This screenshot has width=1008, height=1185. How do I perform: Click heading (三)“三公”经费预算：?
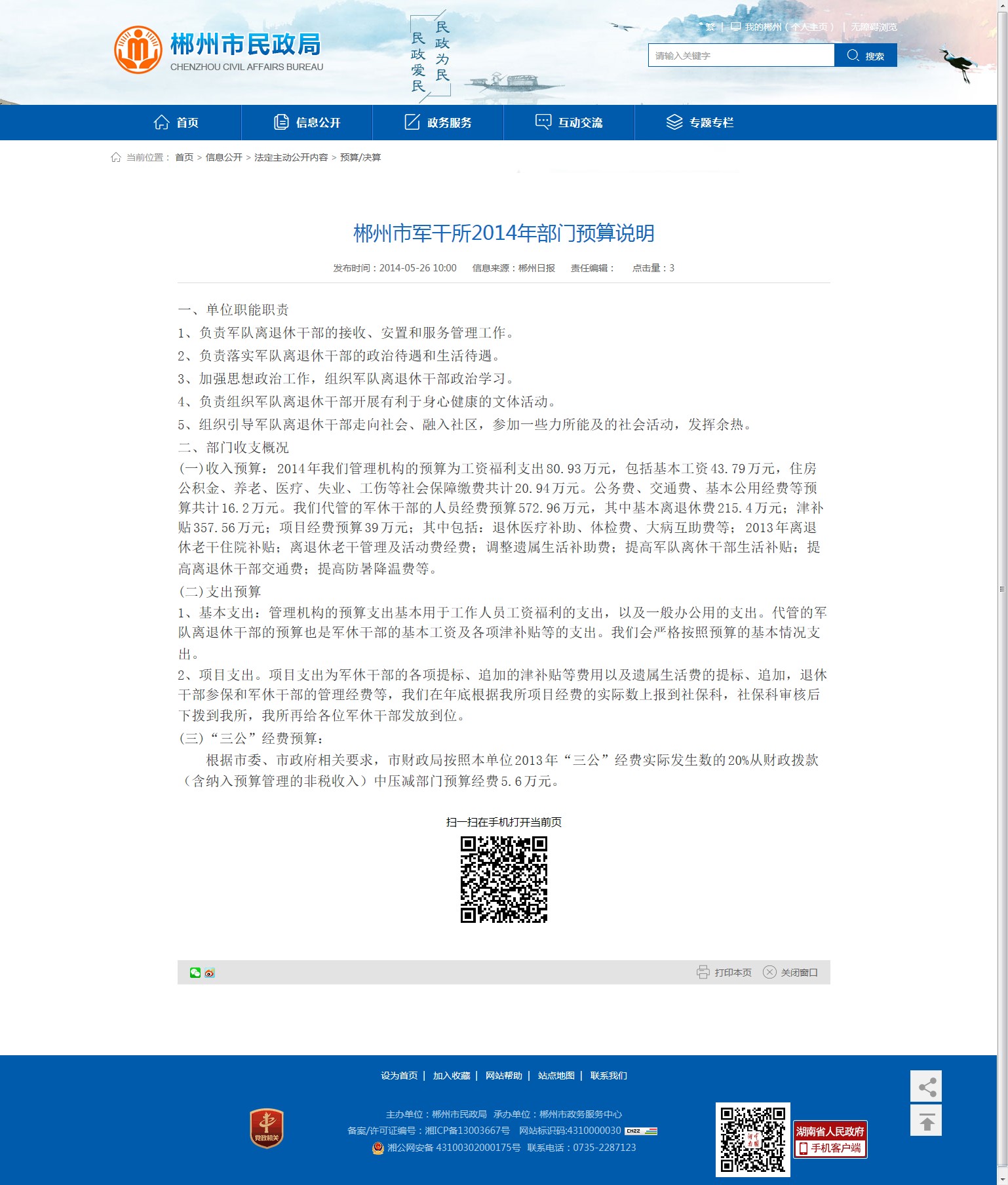pyautogui.click(x=252, y=739)
